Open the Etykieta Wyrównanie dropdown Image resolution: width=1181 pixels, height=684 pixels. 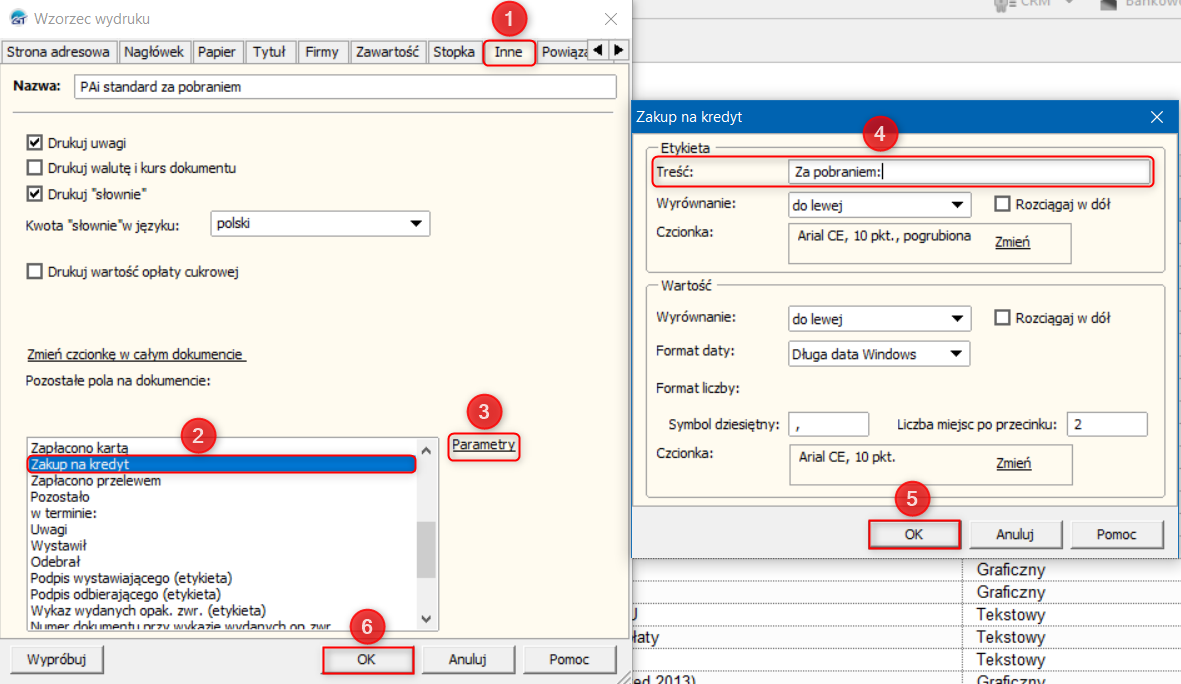click(880, 205)
